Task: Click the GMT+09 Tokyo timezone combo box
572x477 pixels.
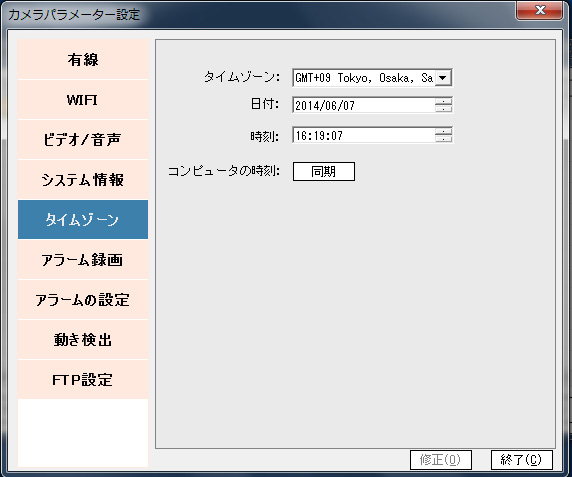Action: [372, 78]
